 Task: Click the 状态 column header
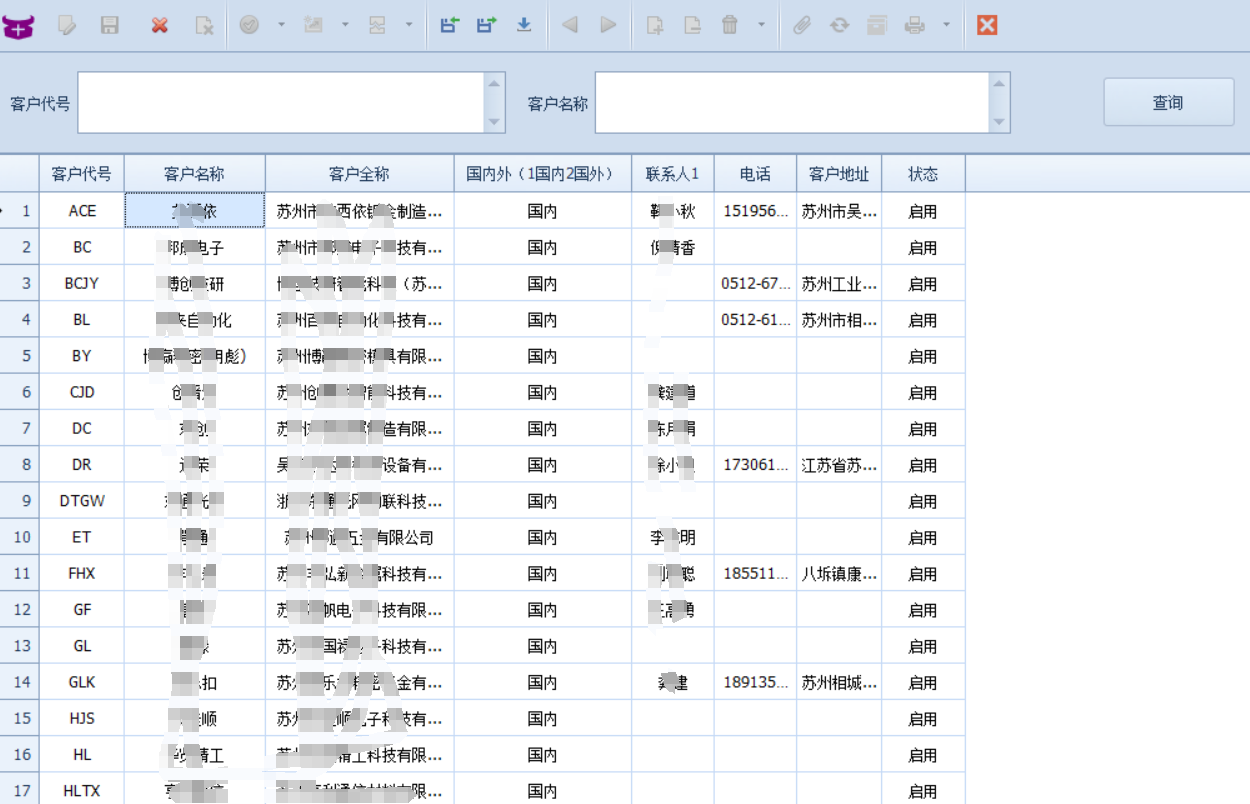click(923, 174)
